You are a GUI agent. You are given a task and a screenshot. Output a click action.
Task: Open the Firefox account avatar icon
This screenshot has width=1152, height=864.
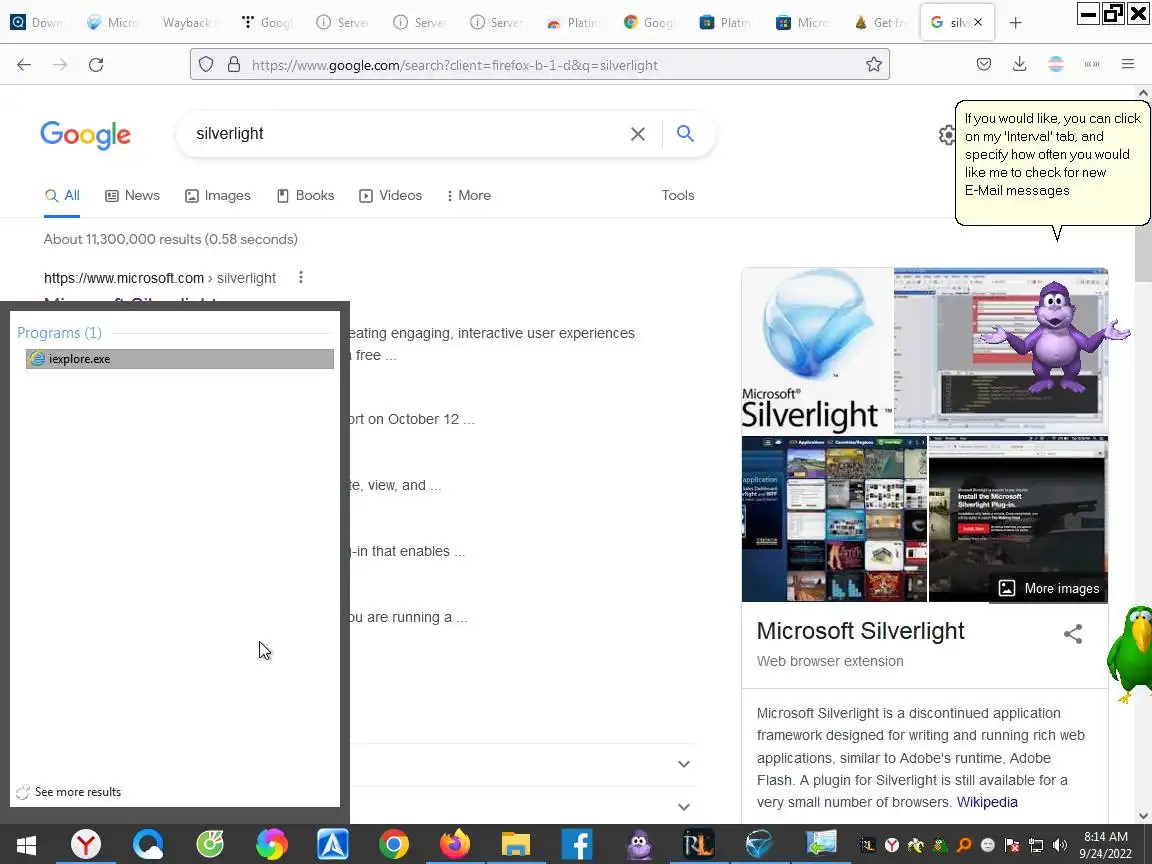1056,65
